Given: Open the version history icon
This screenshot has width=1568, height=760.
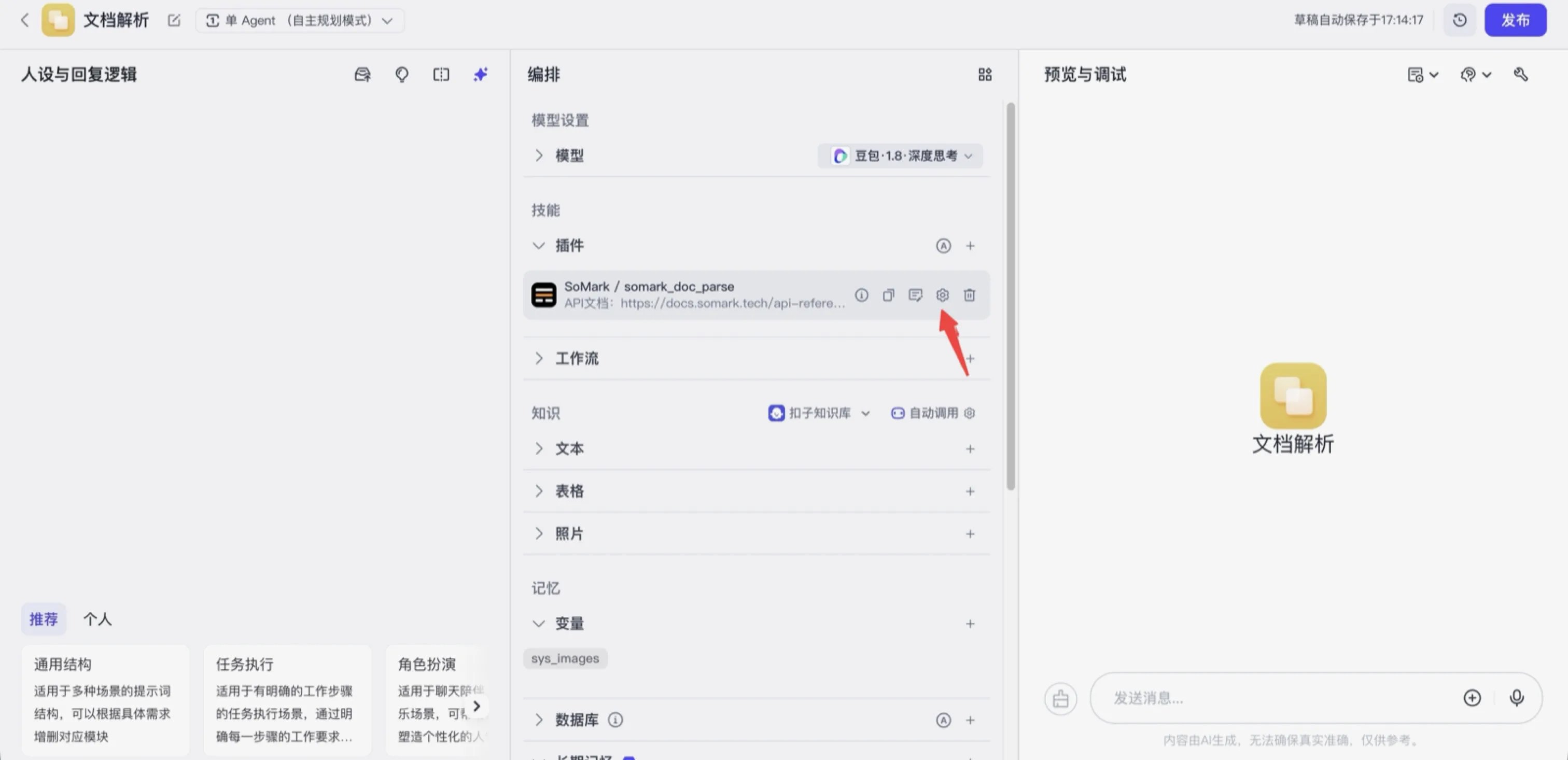Looking at the screenshot, I should pyautogui.click(x=1460, y=20).
